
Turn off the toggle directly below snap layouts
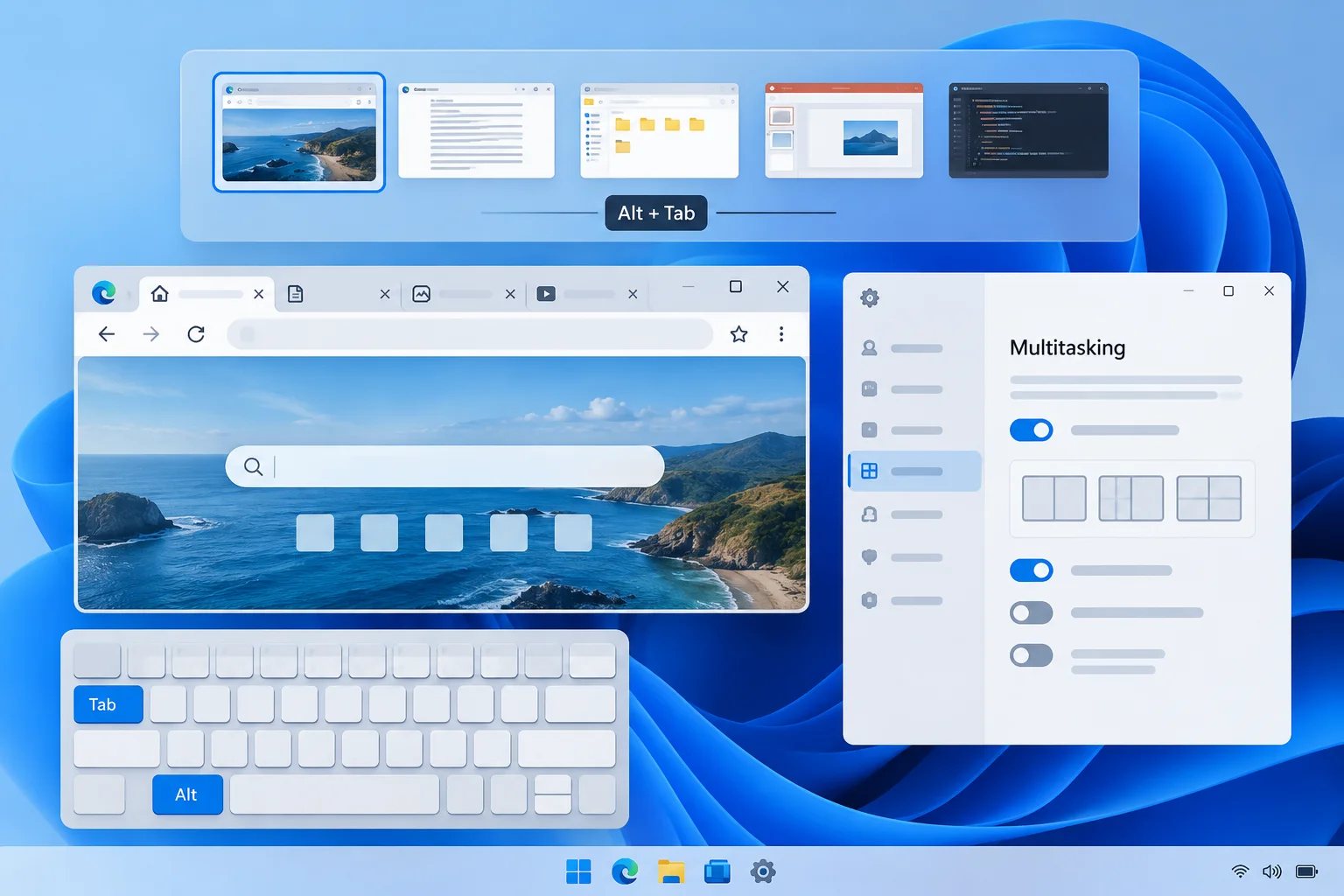click(1032, 570)
